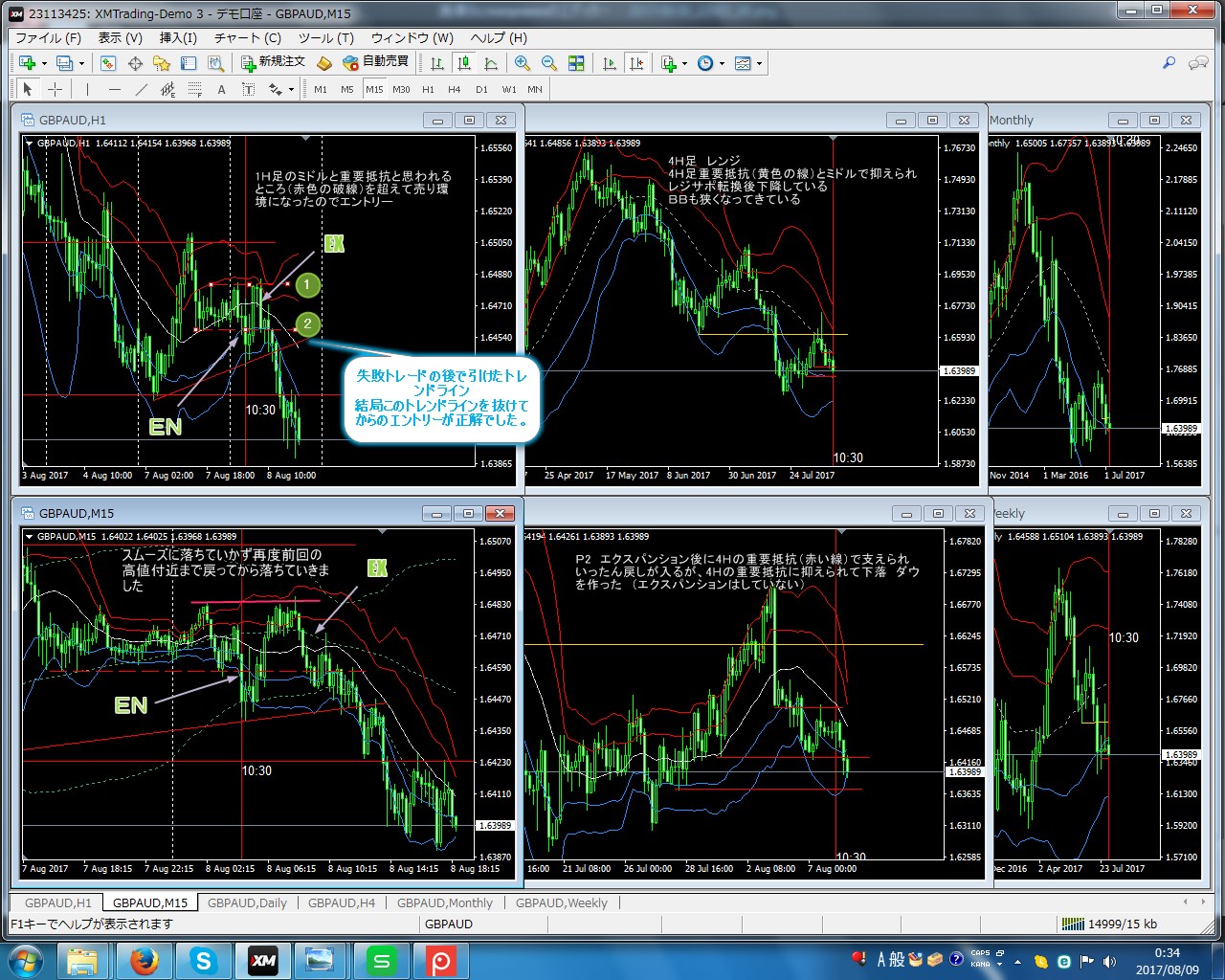Switch to the GBPAUD,Daily chart tab

(x=247, y=902)
